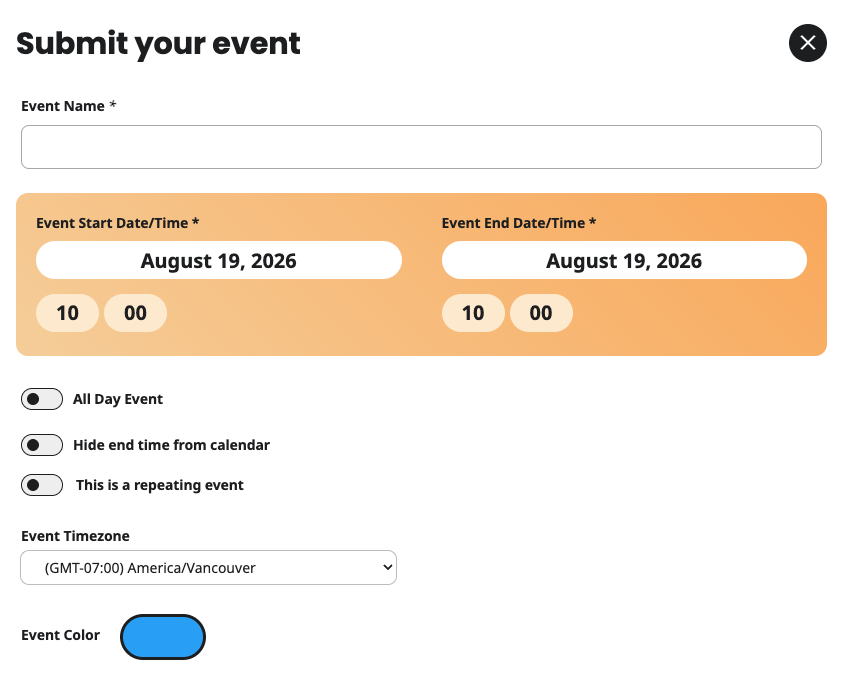Viewport: 842px width, 674px height.
Task: Click the timezone dropdown chevron arrow
Action: 387,567
